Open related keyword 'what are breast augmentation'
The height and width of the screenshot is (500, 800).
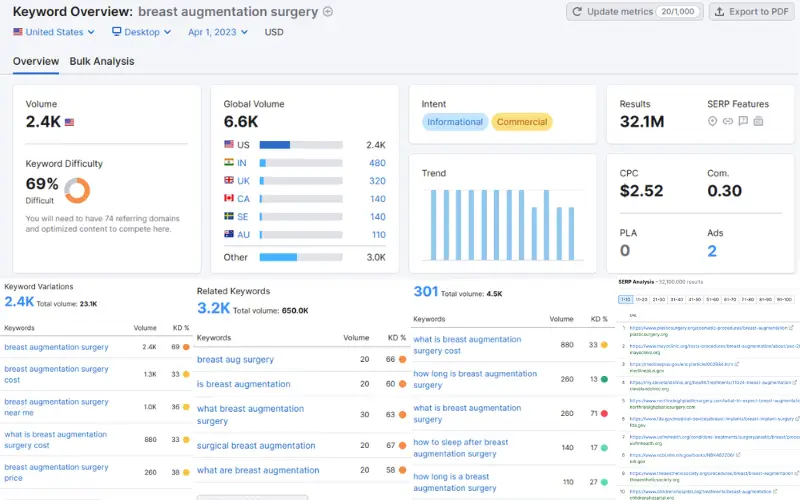pyautogui.click(x=258, y=470)
